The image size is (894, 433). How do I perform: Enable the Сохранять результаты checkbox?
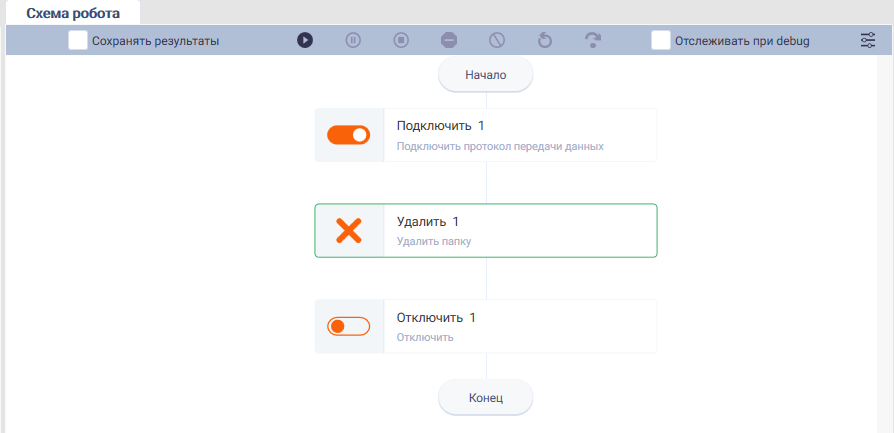78,41
